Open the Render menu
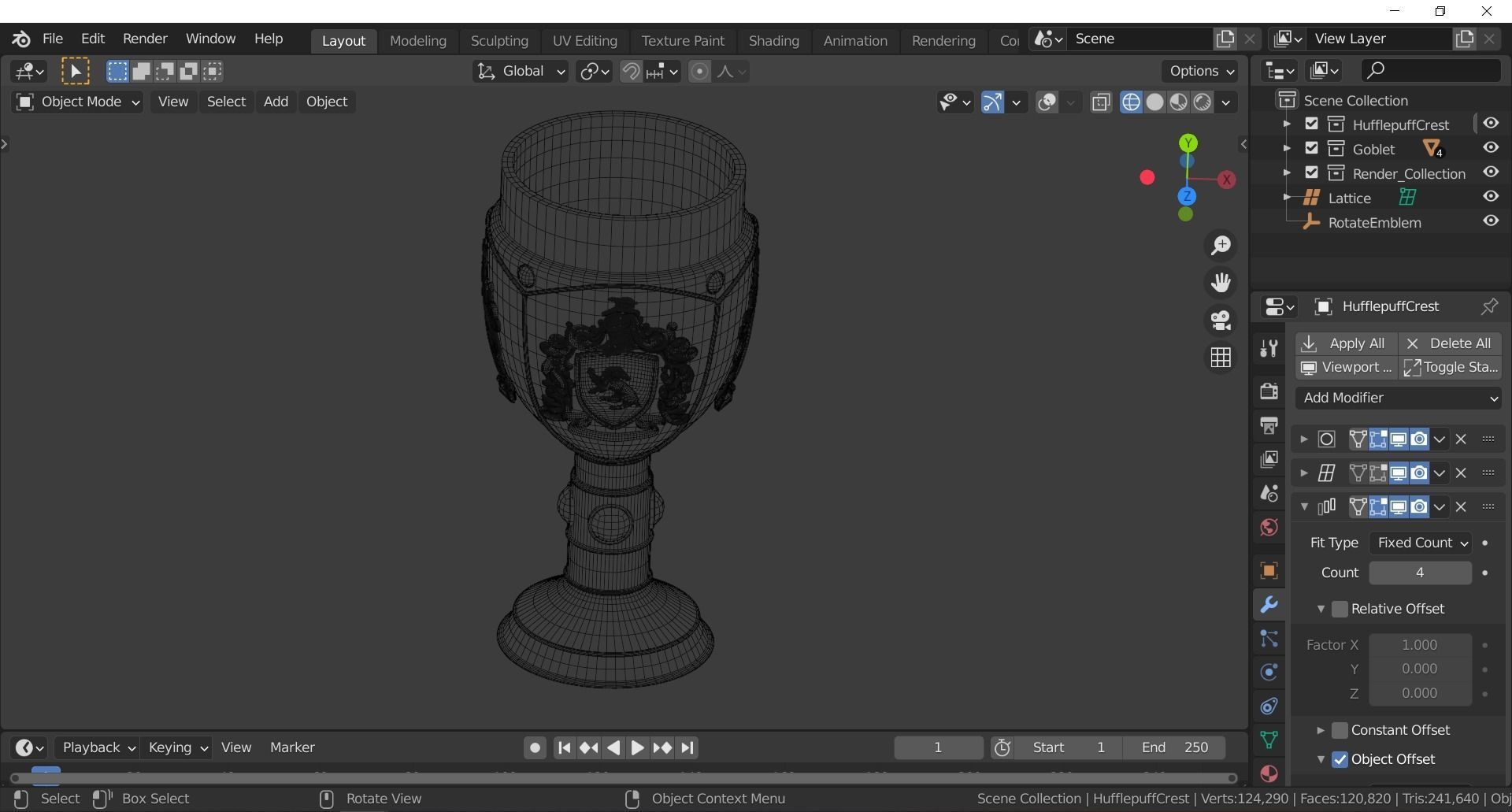The width and height of the screenshot is (1512, 812). 145,39
